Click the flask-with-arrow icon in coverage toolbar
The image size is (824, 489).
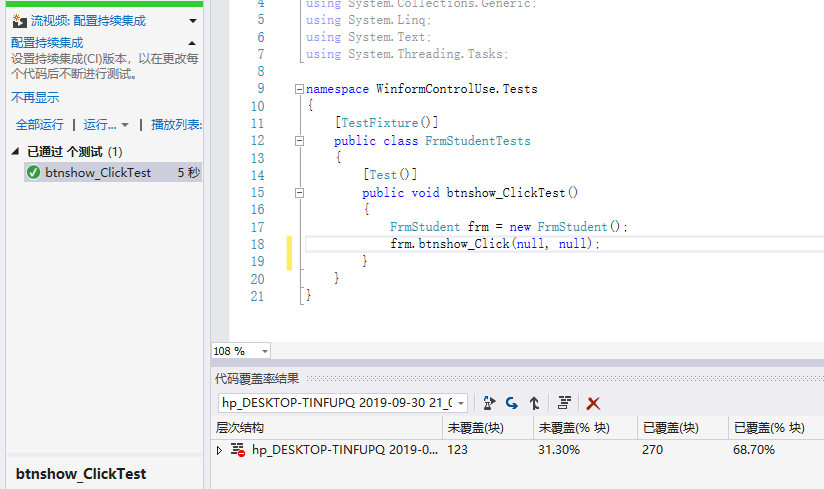(489, 403)
